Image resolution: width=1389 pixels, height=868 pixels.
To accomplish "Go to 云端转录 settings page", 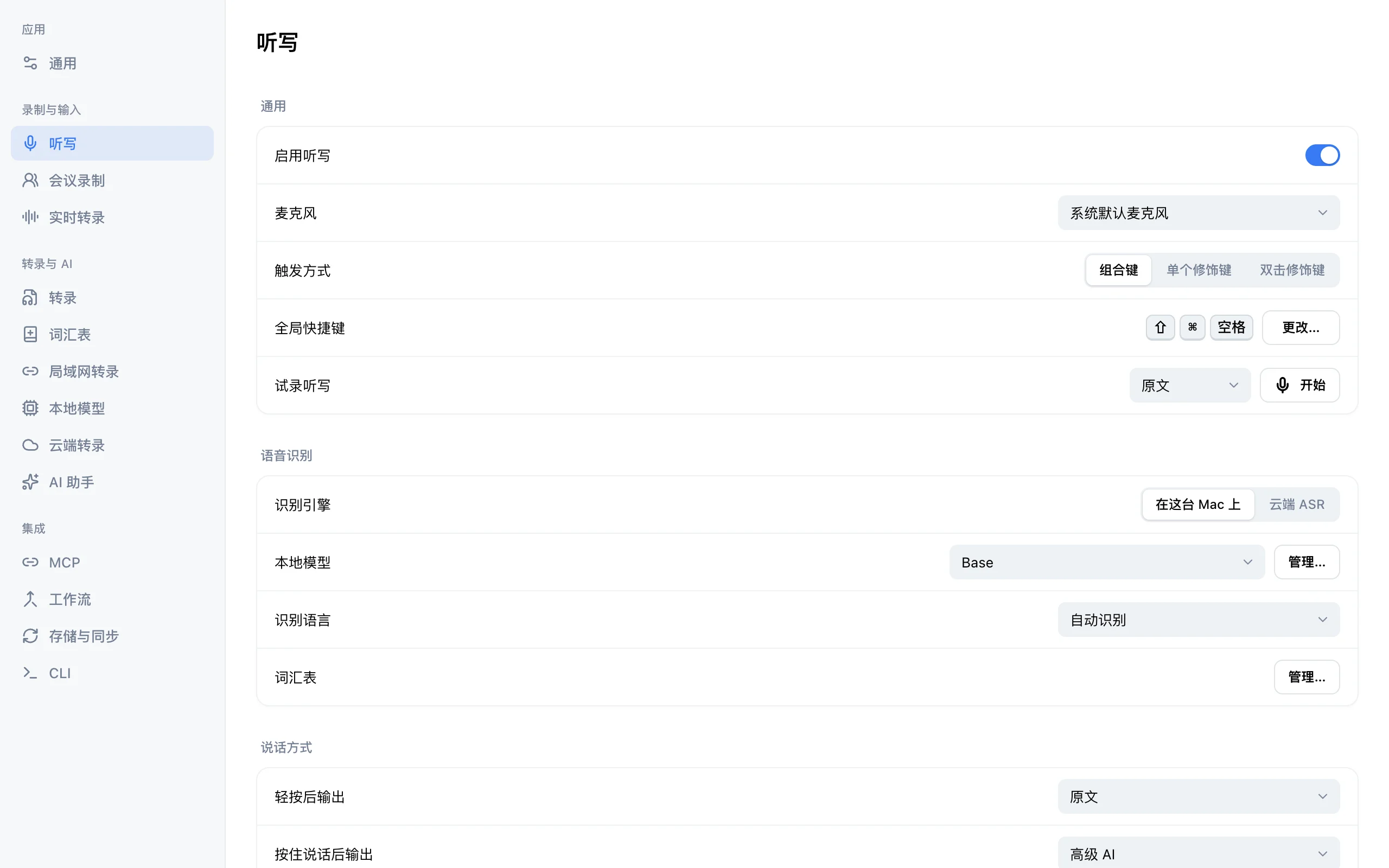I will click(112, 445).
